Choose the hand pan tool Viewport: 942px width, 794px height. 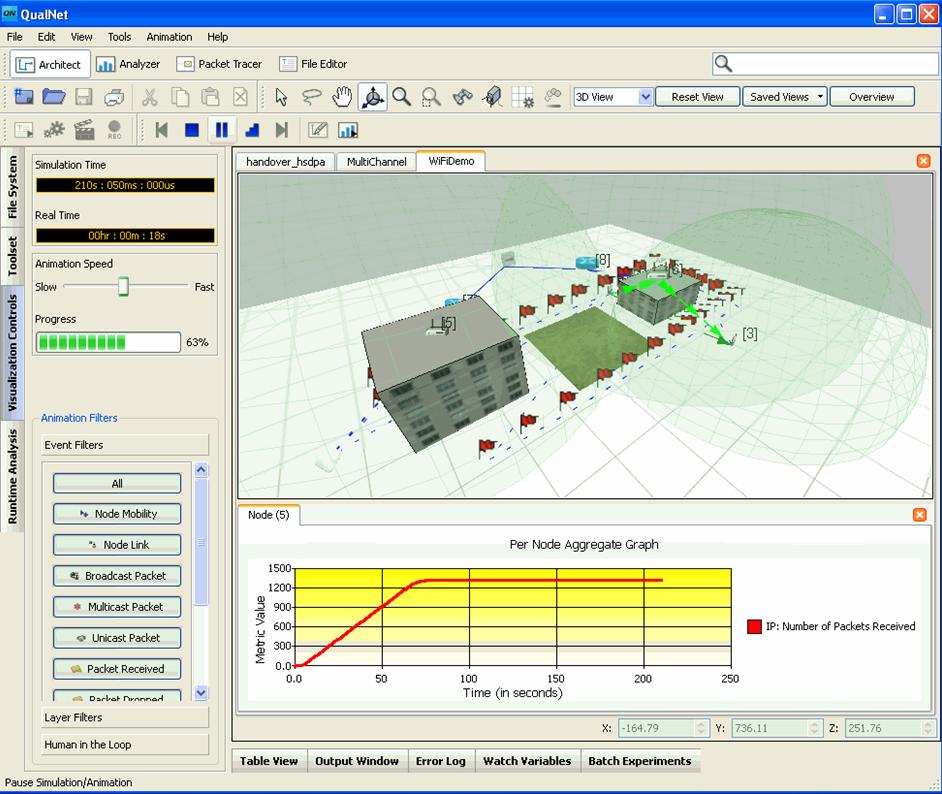coord(342,97)
